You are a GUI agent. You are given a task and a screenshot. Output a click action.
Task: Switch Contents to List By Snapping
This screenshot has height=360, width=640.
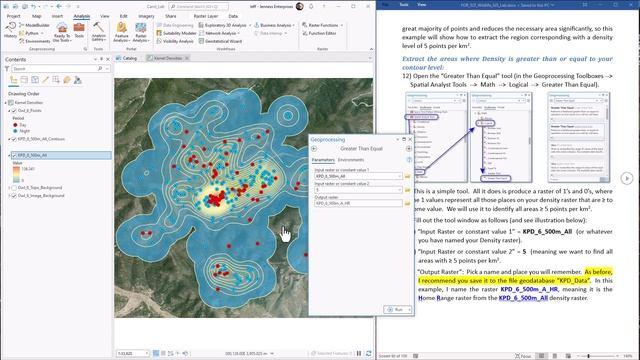pyautogui.click(x=56, y=80)
